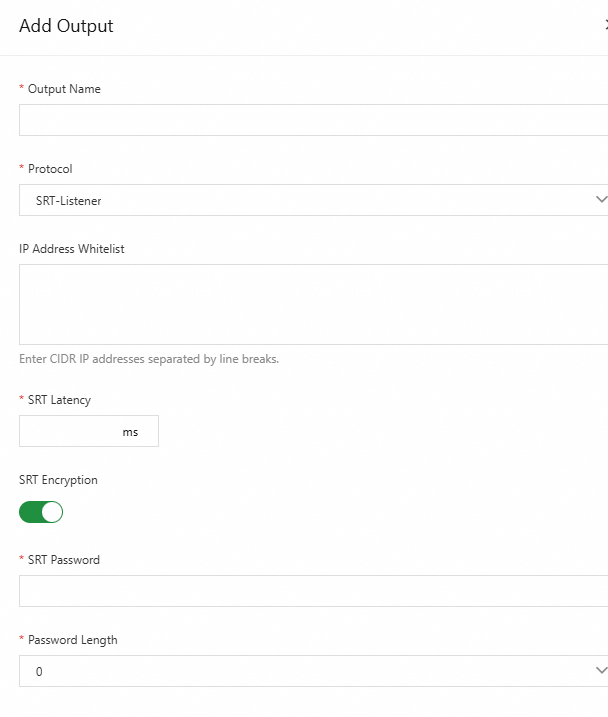Click the SRT Password input field

pyautogui.click(x=312, y=591)
